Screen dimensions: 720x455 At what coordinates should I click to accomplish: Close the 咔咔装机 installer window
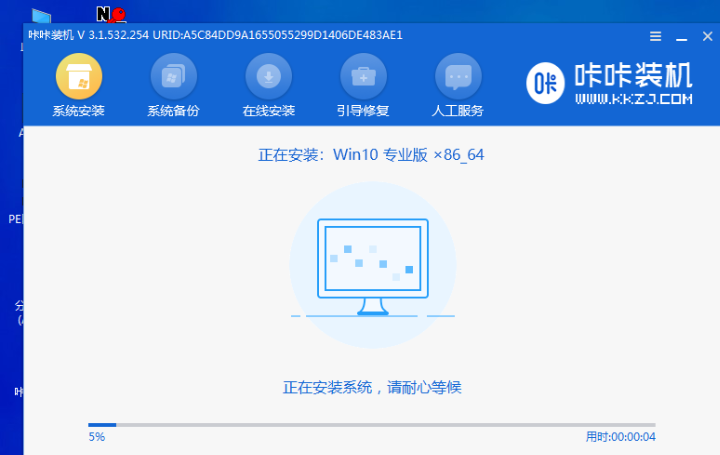point(706,36)
